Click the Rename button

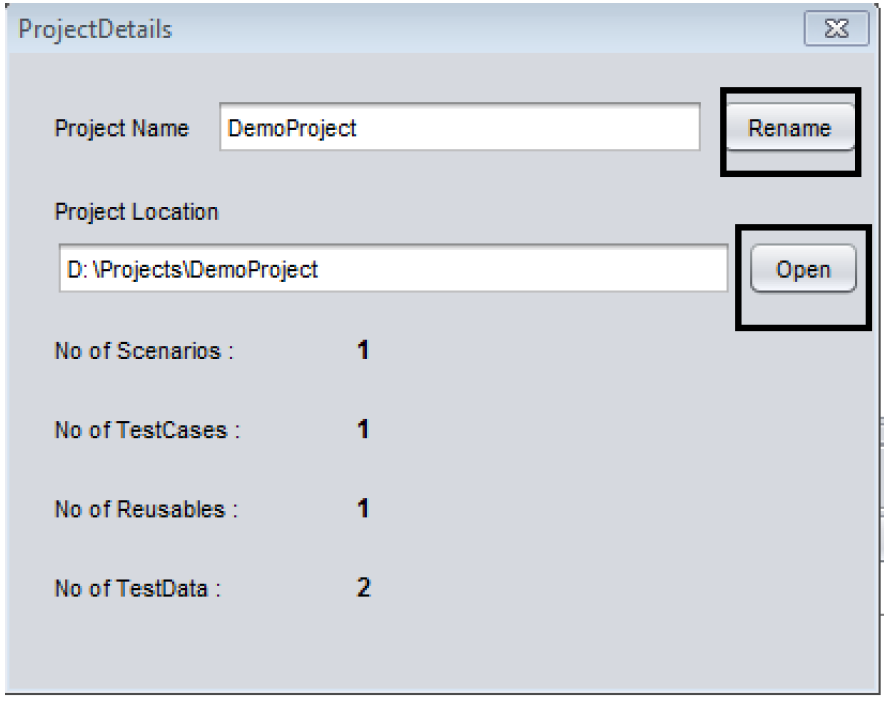[x=789, y=128]
